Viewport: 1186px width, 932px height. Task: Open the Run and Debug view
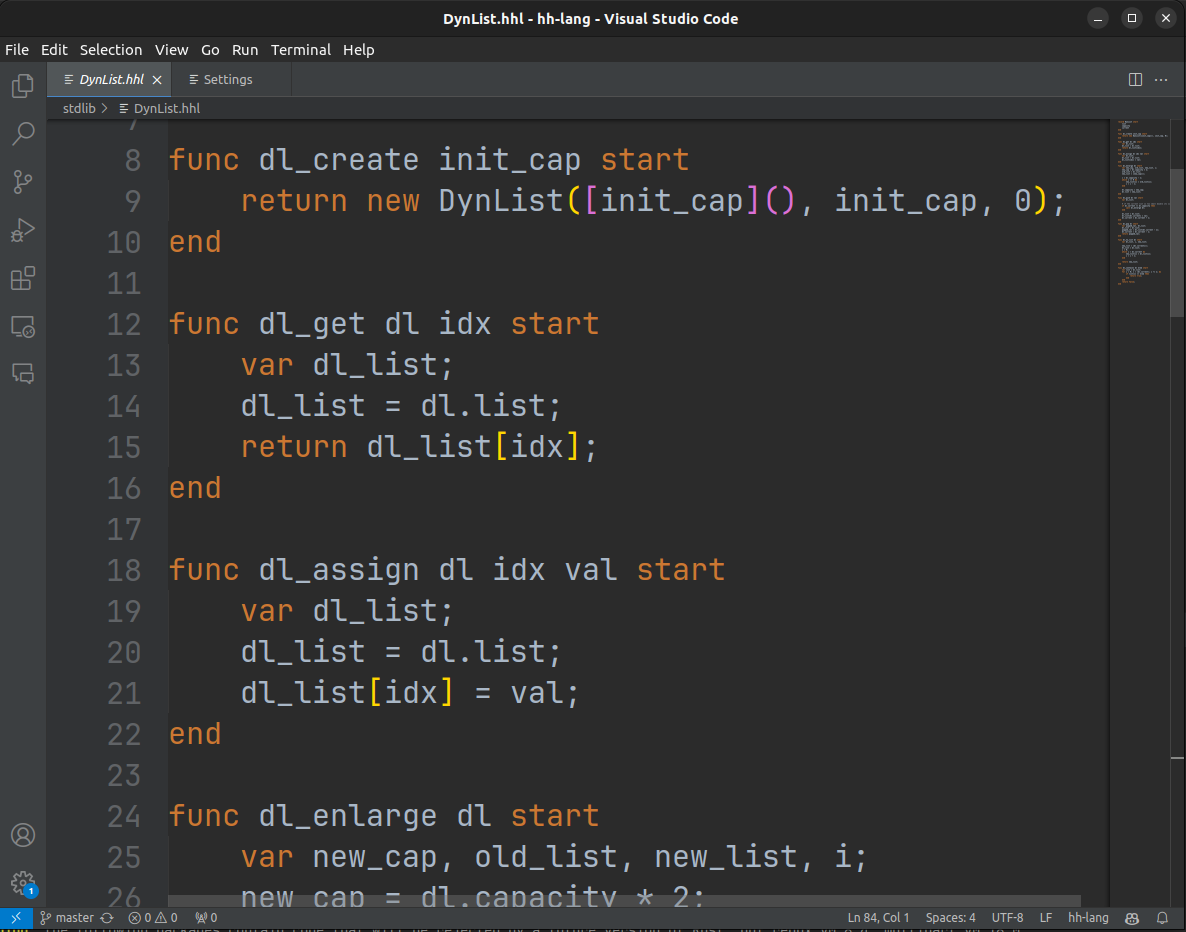[23, 230]
